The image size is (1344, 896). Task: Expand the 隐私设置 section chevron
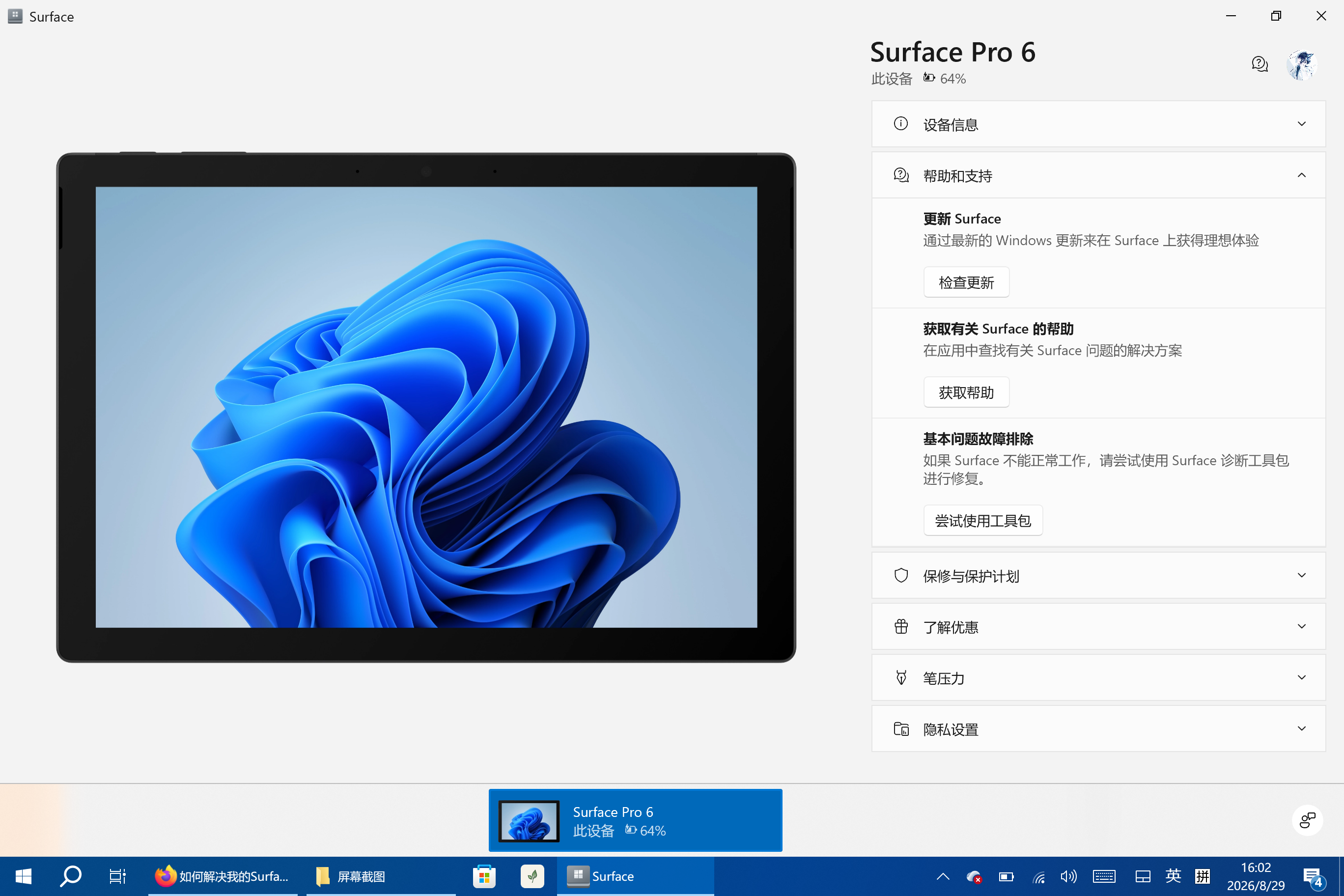coord(1301,728)
